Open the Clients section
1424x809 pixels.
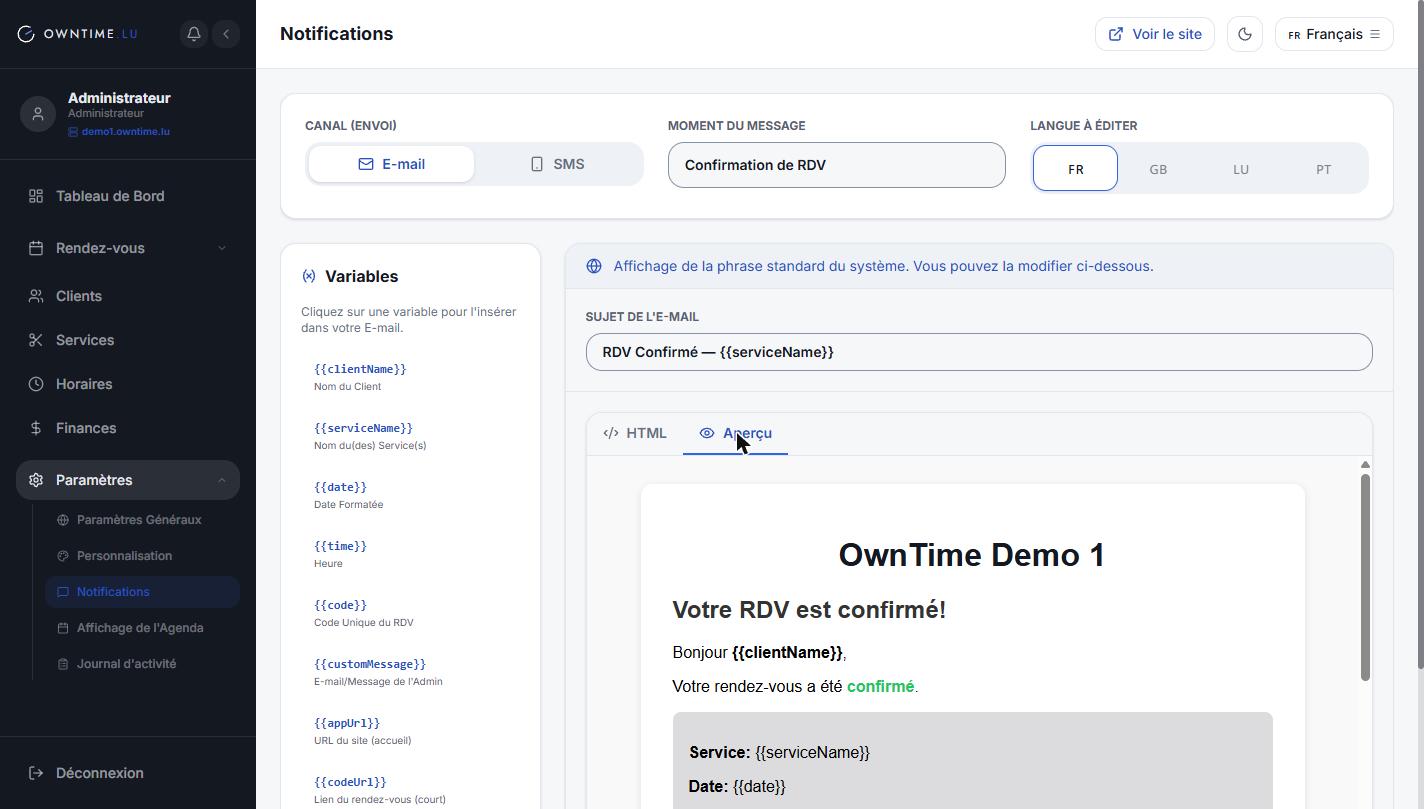pos(128,296)
